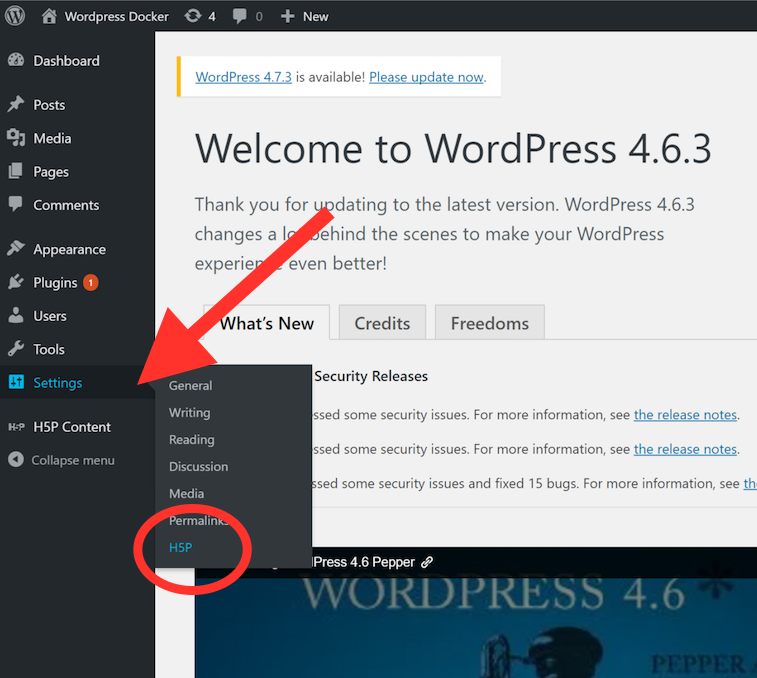Click the Posts pushpin icon

16,104
